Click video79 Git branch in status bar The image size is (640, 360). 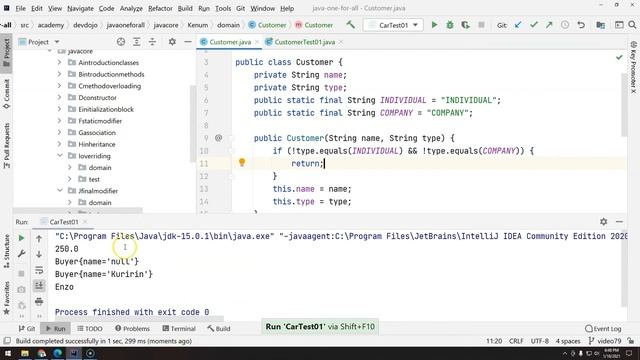[605, 341]
